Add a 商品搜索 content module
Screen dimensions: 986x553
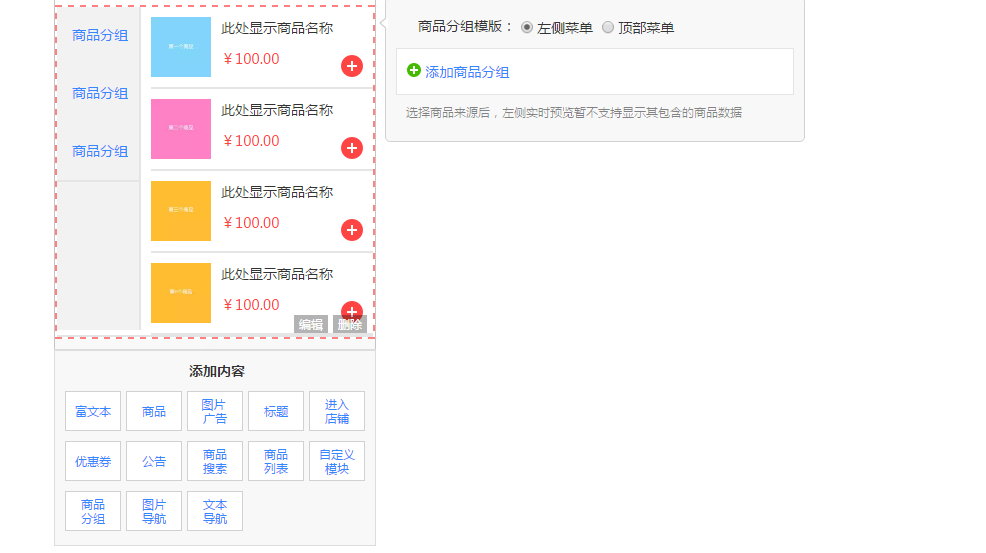215,461
